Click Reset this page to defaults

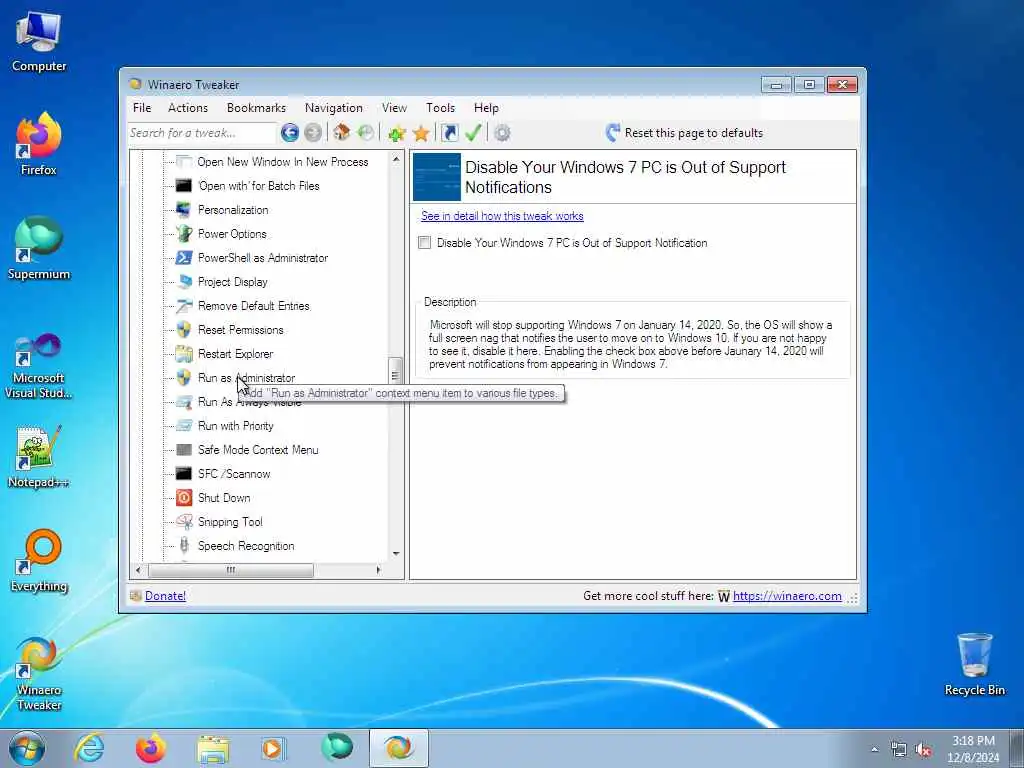684,133
